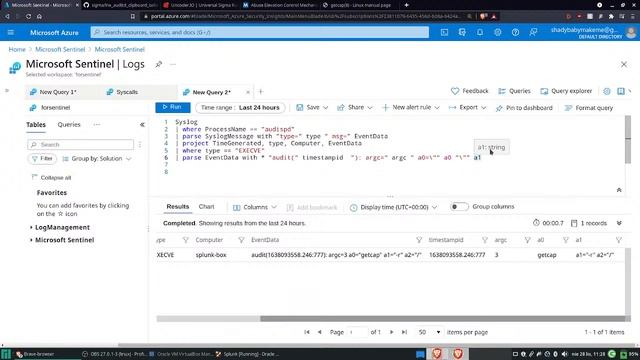Switch to the Chart results tab
The image size is (640, 360).
[207, 207]
